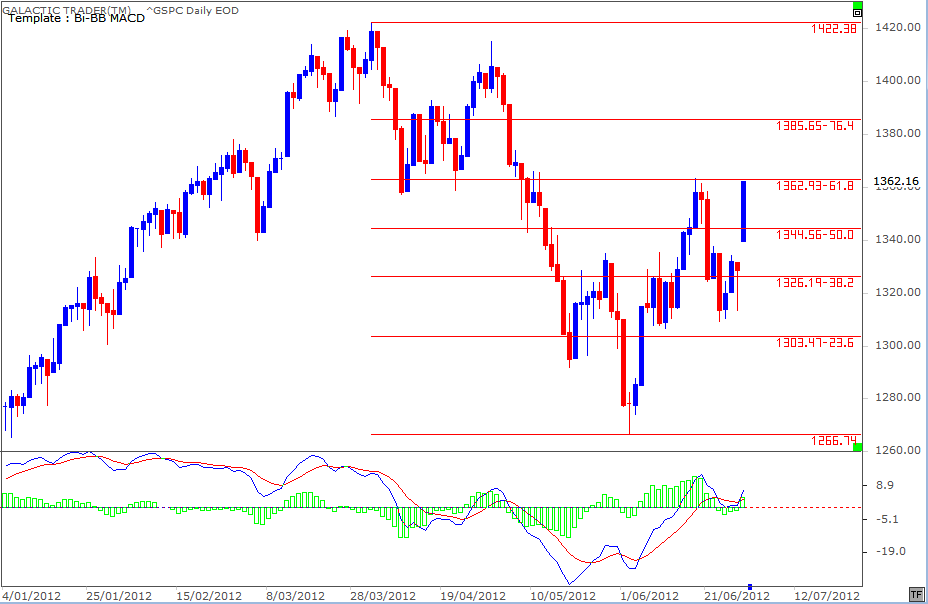Open the TF timeframe button

point(916,594)
